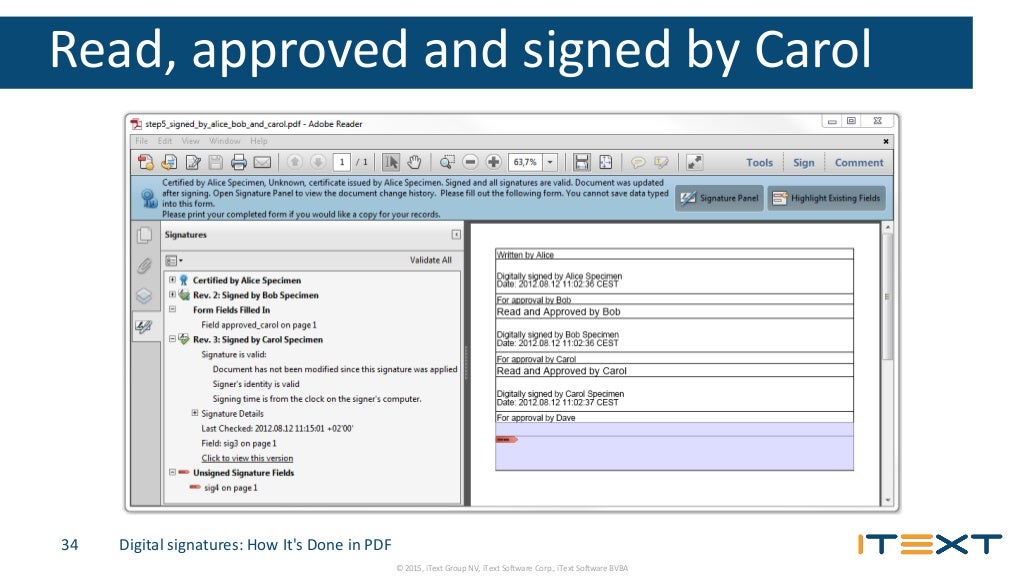
Task: Click Highlight Existing Fields button
Action: pyautogui.click(x=826, y=198)
